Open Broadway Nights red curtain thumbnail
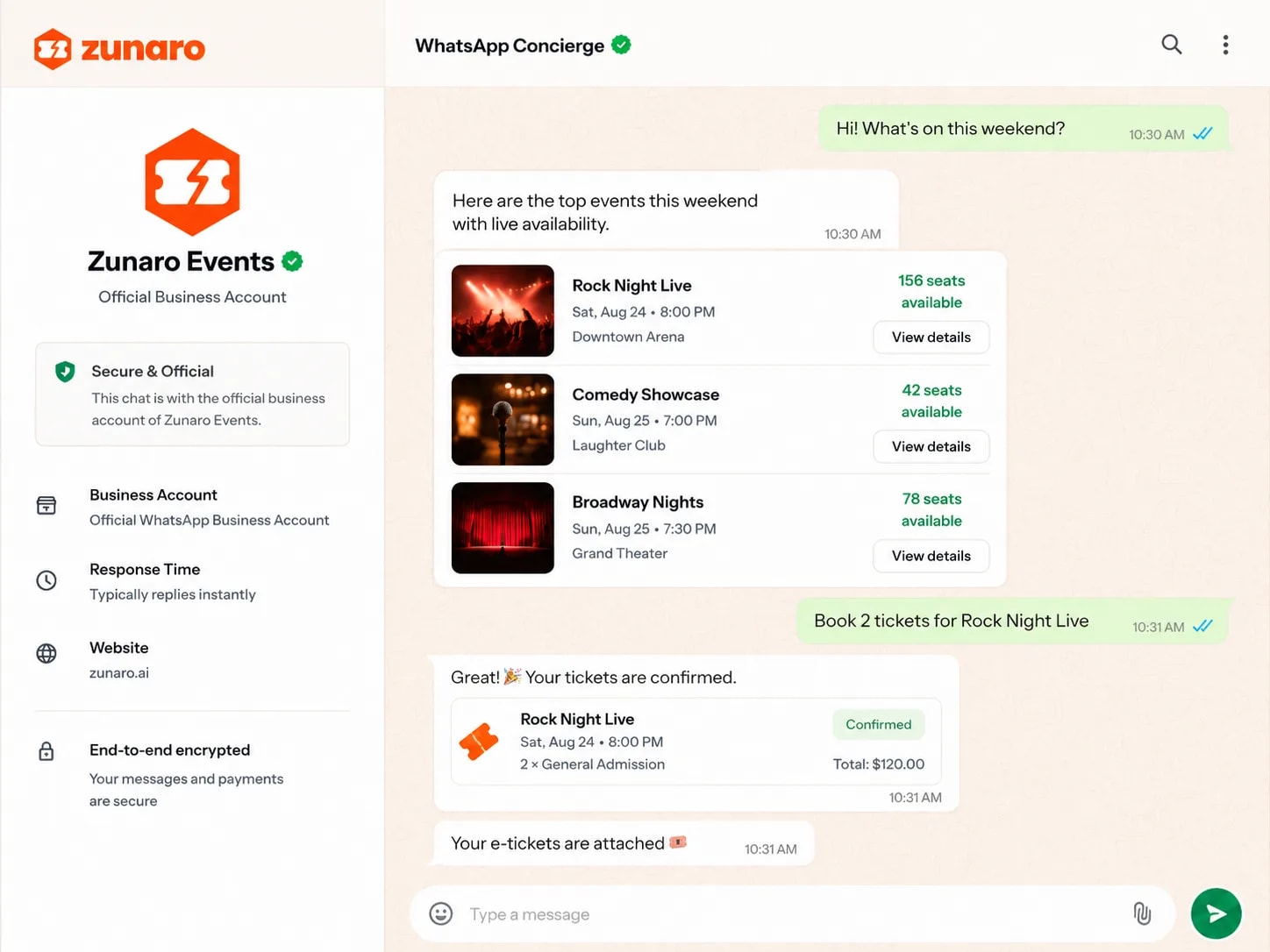 503,528
